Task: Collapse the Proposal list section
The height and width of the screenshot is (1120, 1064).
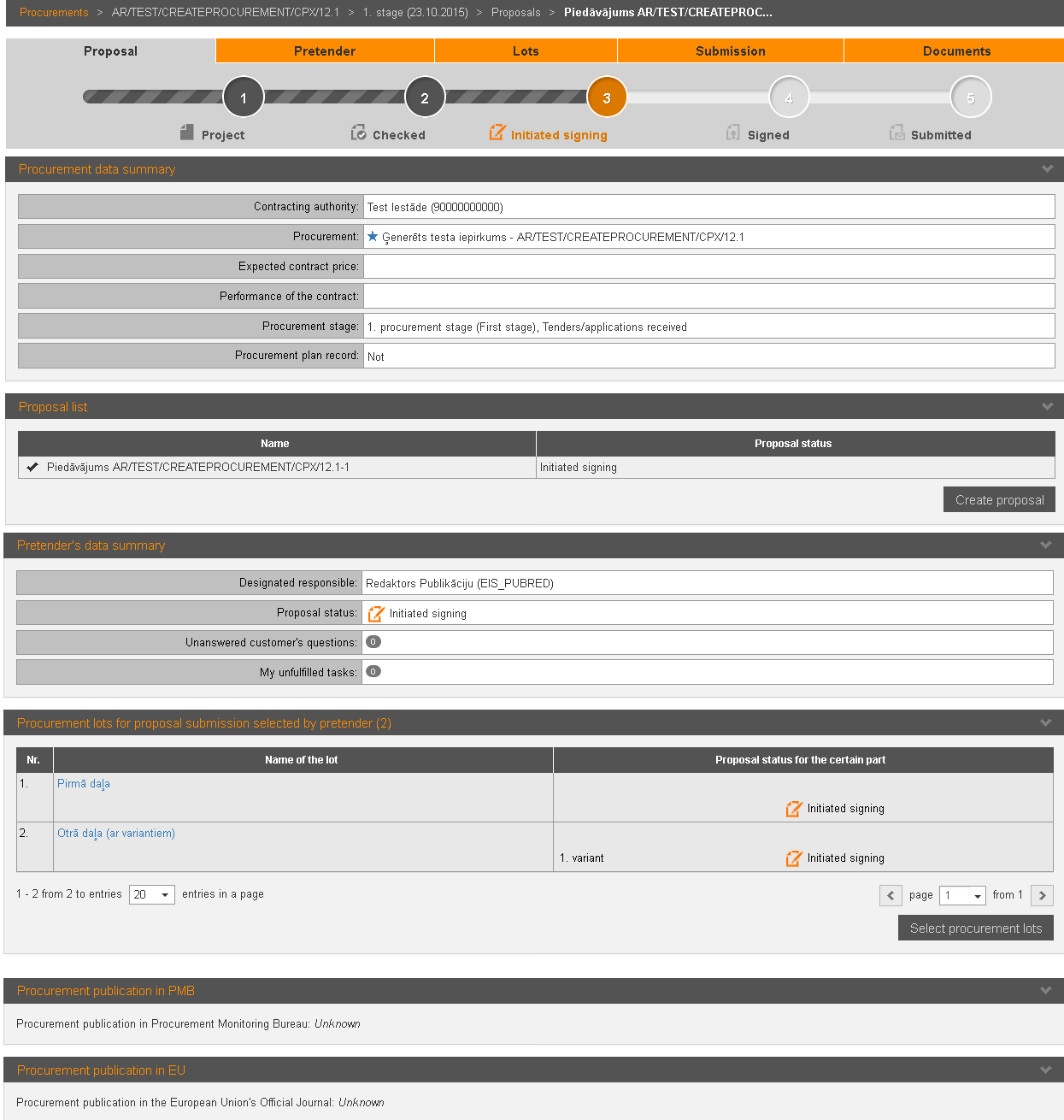Action: coord(1047,407)
